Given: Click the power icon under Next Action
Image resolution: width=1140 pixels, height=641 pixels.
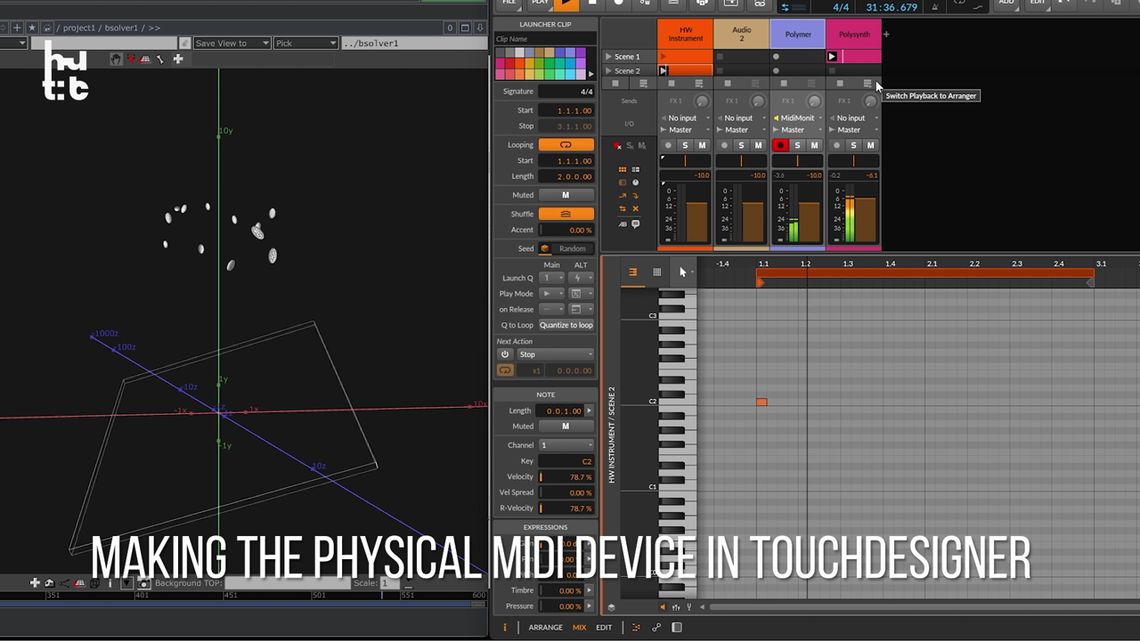Looking at the screenshot, I should (505, 354).
